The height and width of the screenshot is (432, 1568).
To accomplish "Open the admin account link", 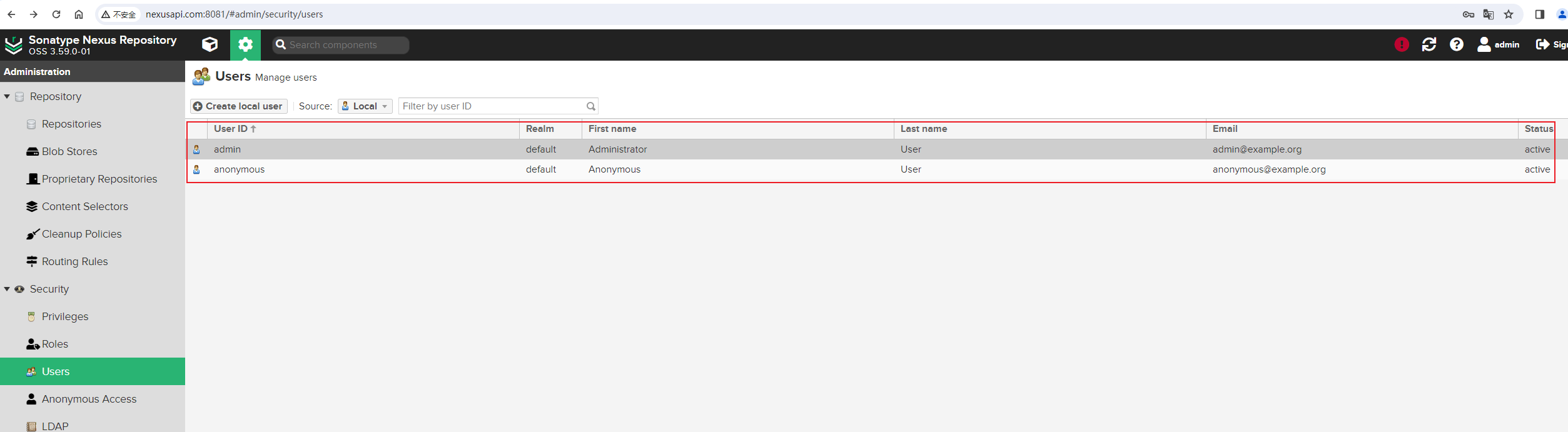I will tap(1498, 44).
